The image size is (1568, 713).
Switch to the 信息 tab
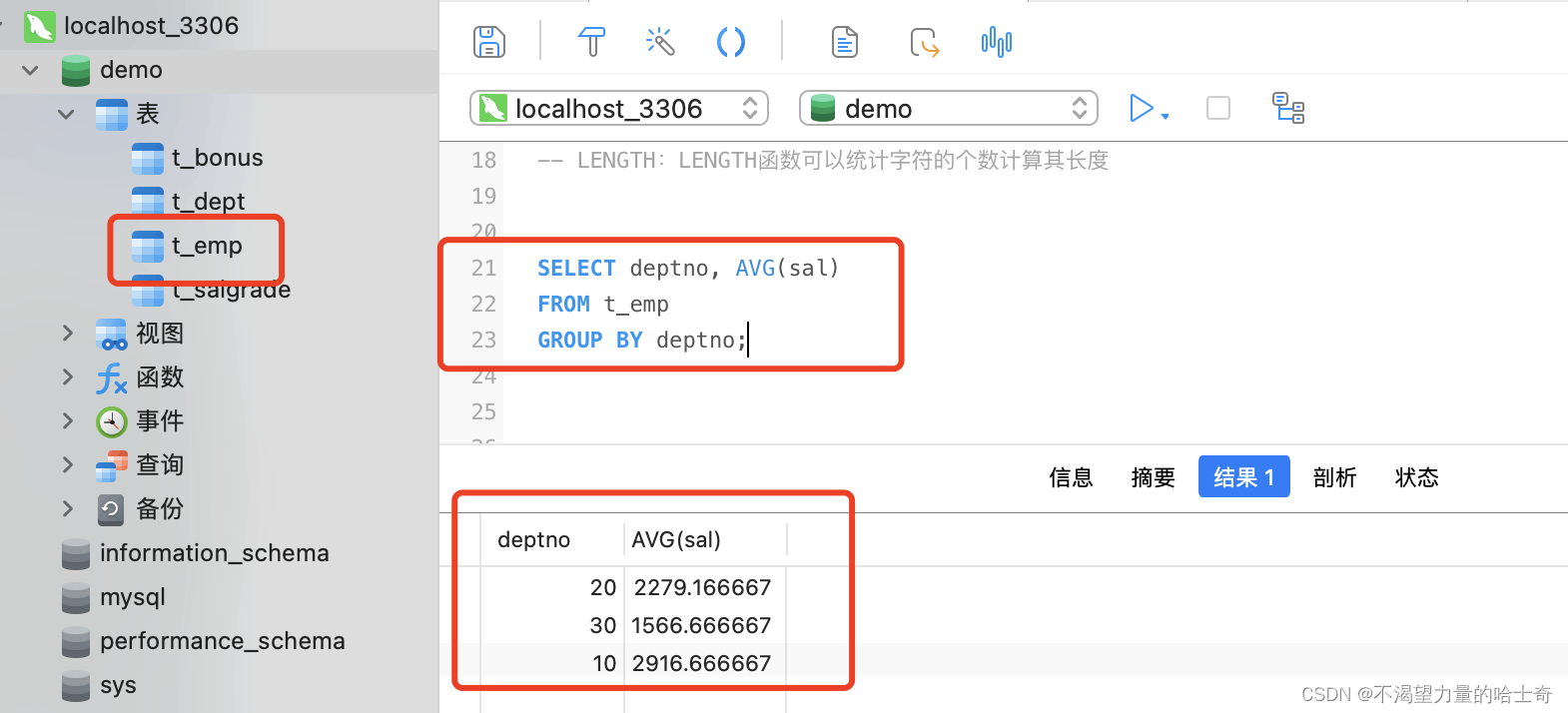1072,477
